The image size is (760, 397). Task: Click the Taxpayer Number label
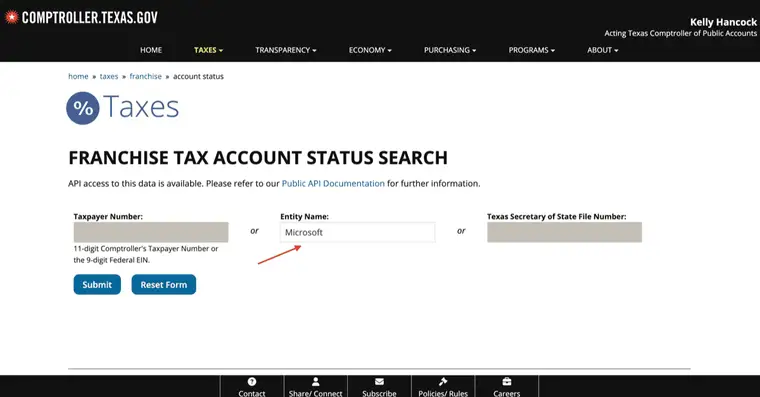[x=108, y=217]
